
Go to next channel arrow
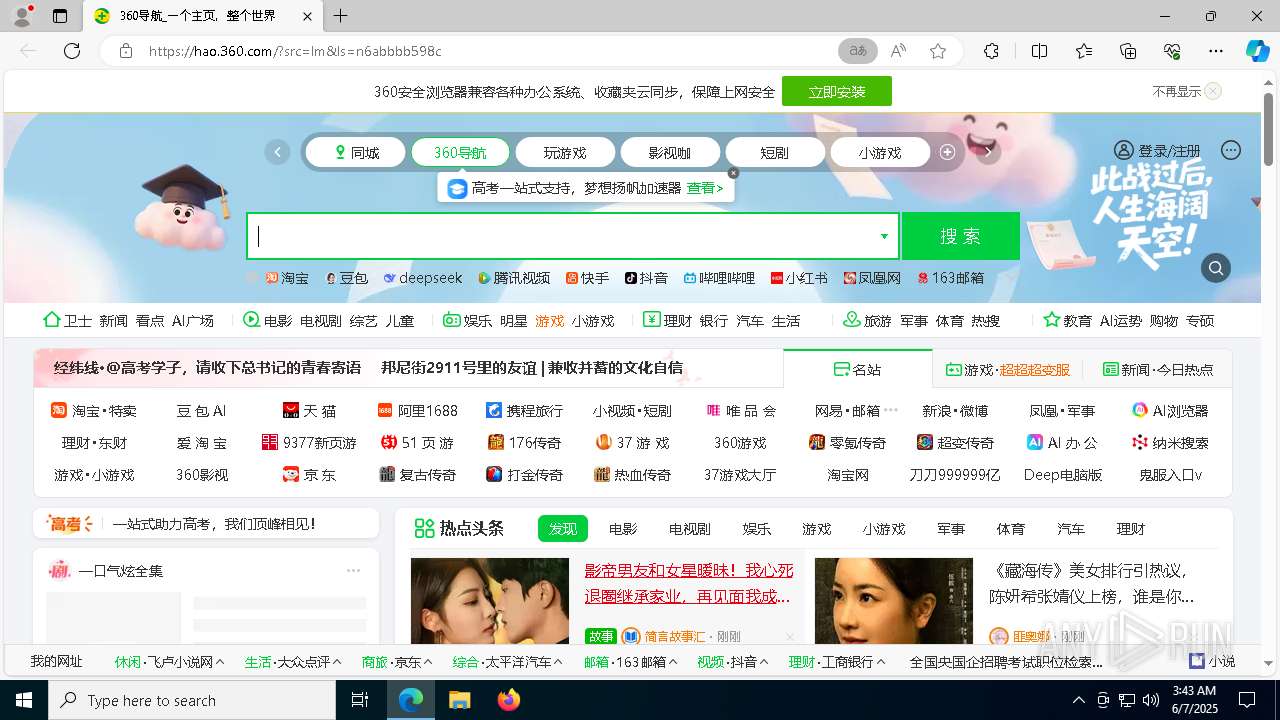(x=989, y=152)
